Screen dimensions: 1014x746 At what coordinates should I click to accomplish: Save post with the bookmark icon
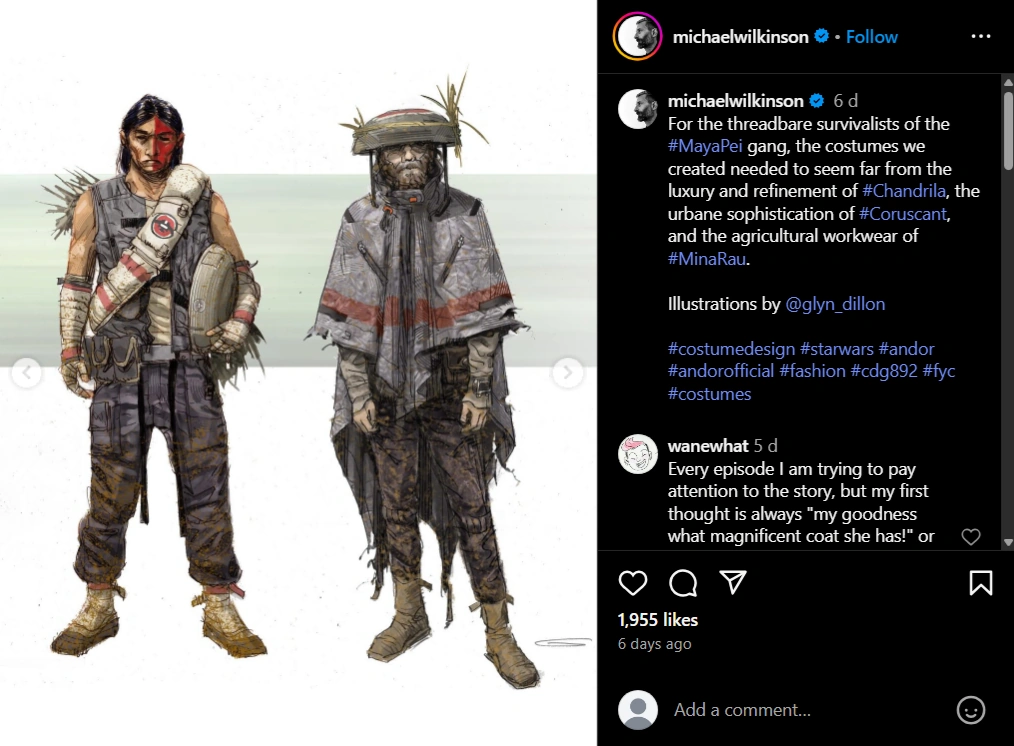(x=980, y=582)
